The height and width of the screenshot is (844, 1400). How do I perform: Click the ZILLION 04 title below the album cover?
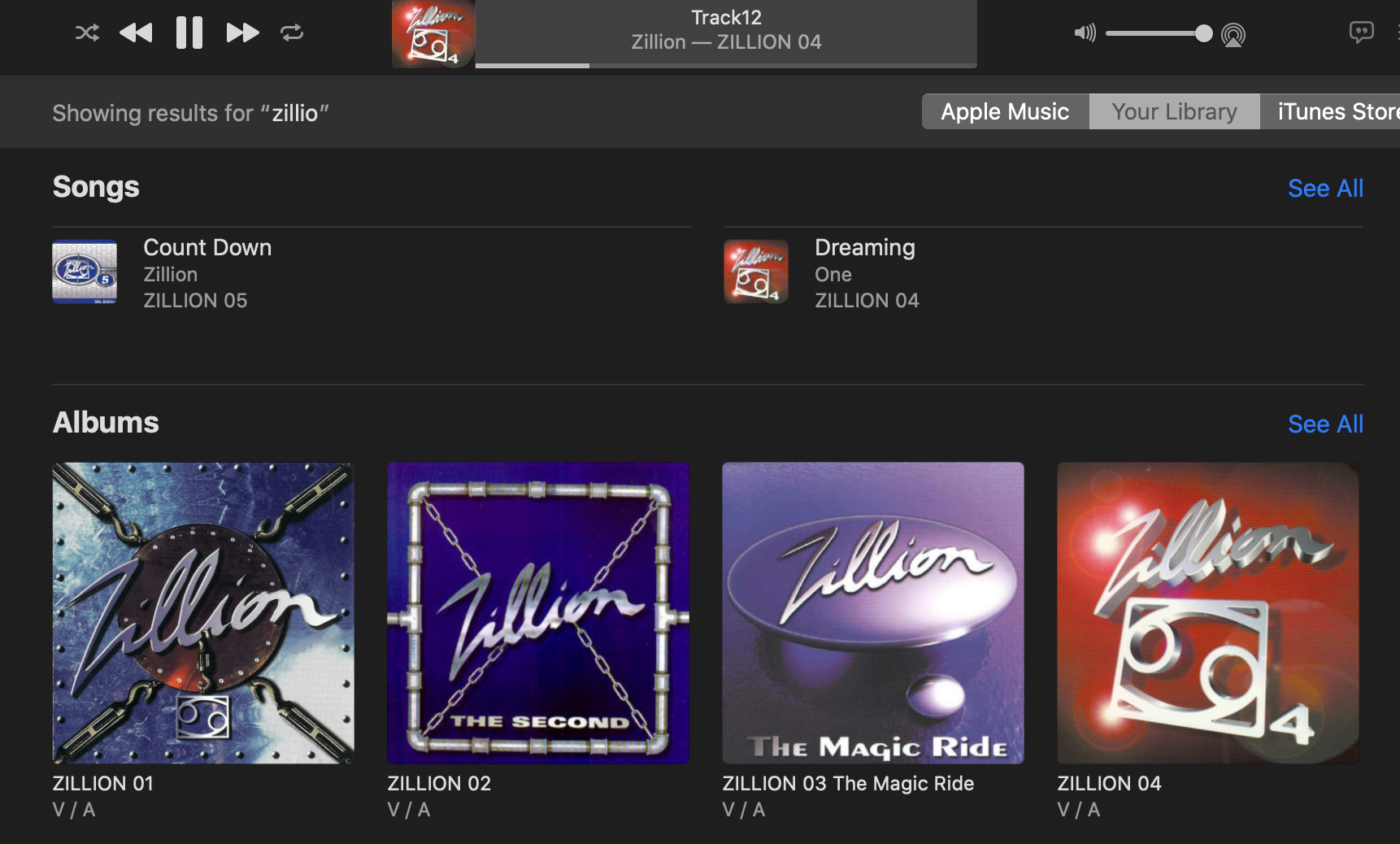pos(1109,783)
